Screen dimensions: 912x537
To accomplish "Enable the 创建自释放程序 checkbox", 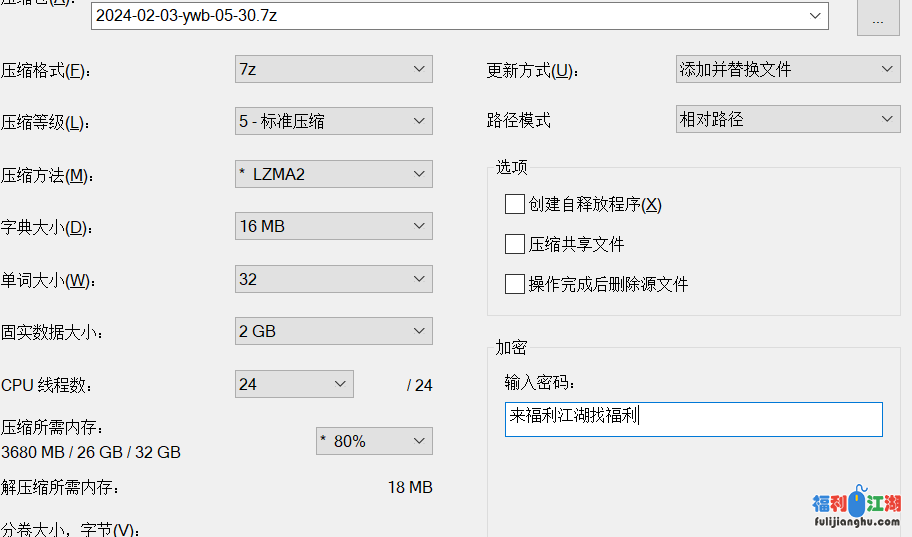I will pos(515,204).
